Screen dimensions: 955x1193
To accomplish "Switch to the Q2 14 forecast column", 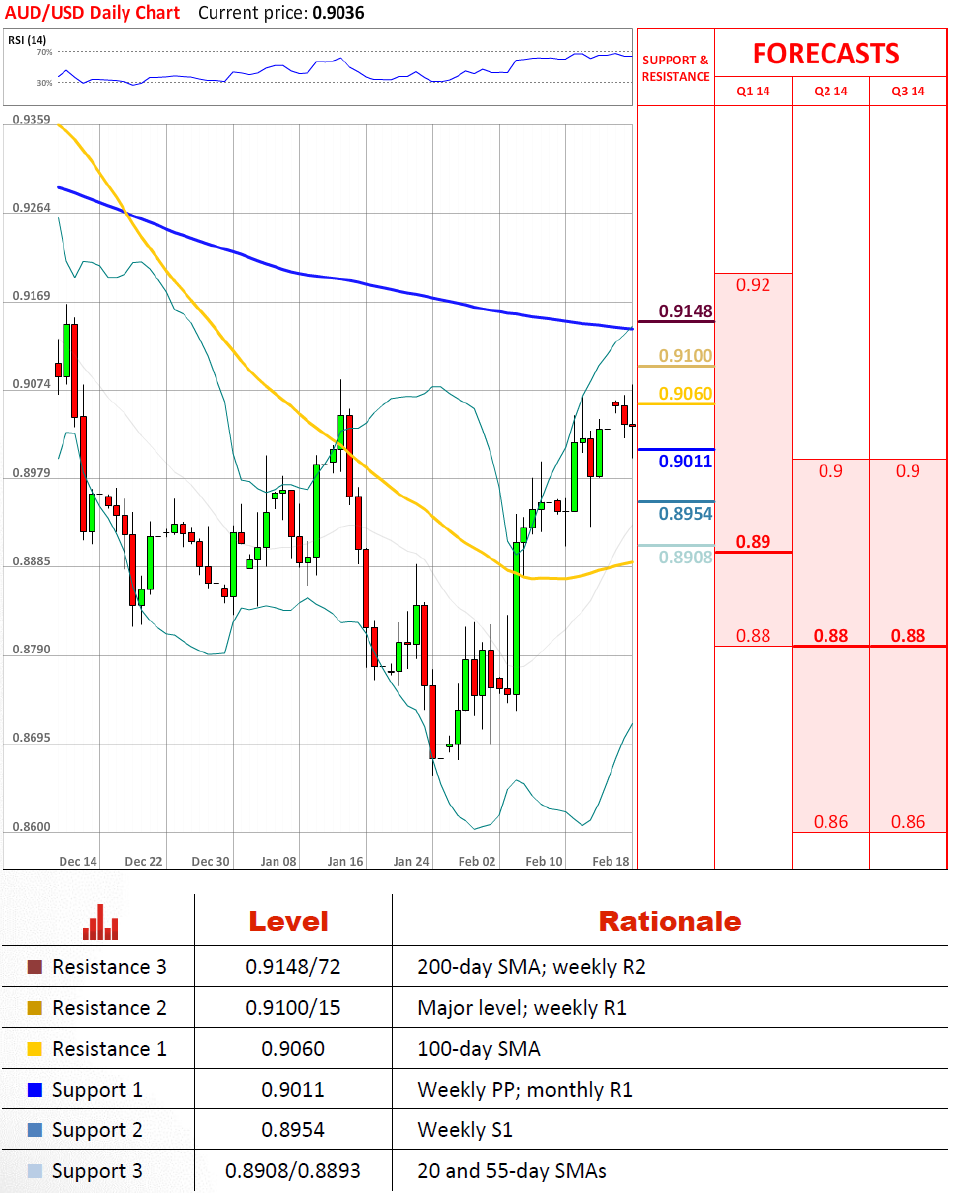I will click(x=830, y=91).
